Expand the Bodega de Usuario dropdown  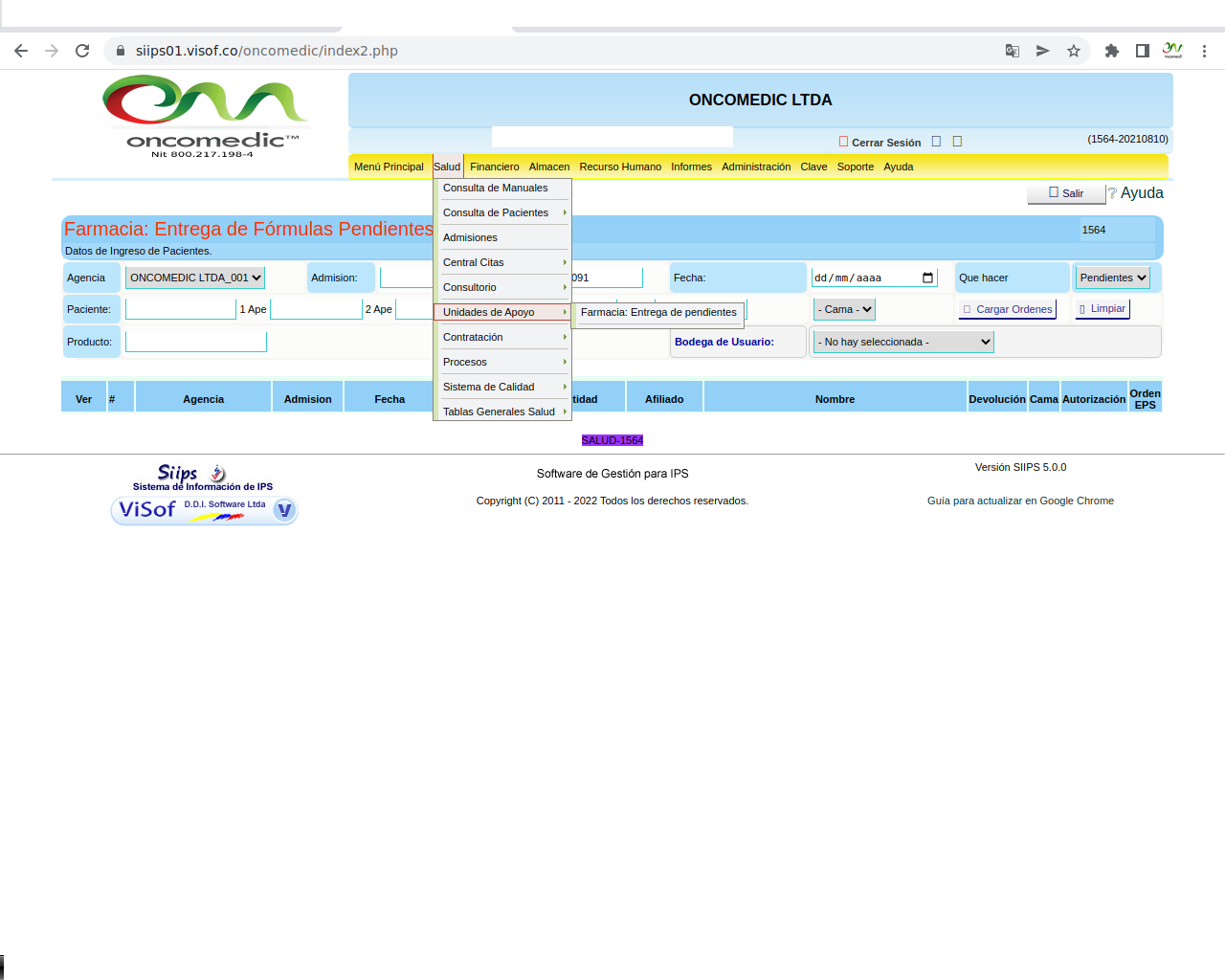tap(903, 343)
